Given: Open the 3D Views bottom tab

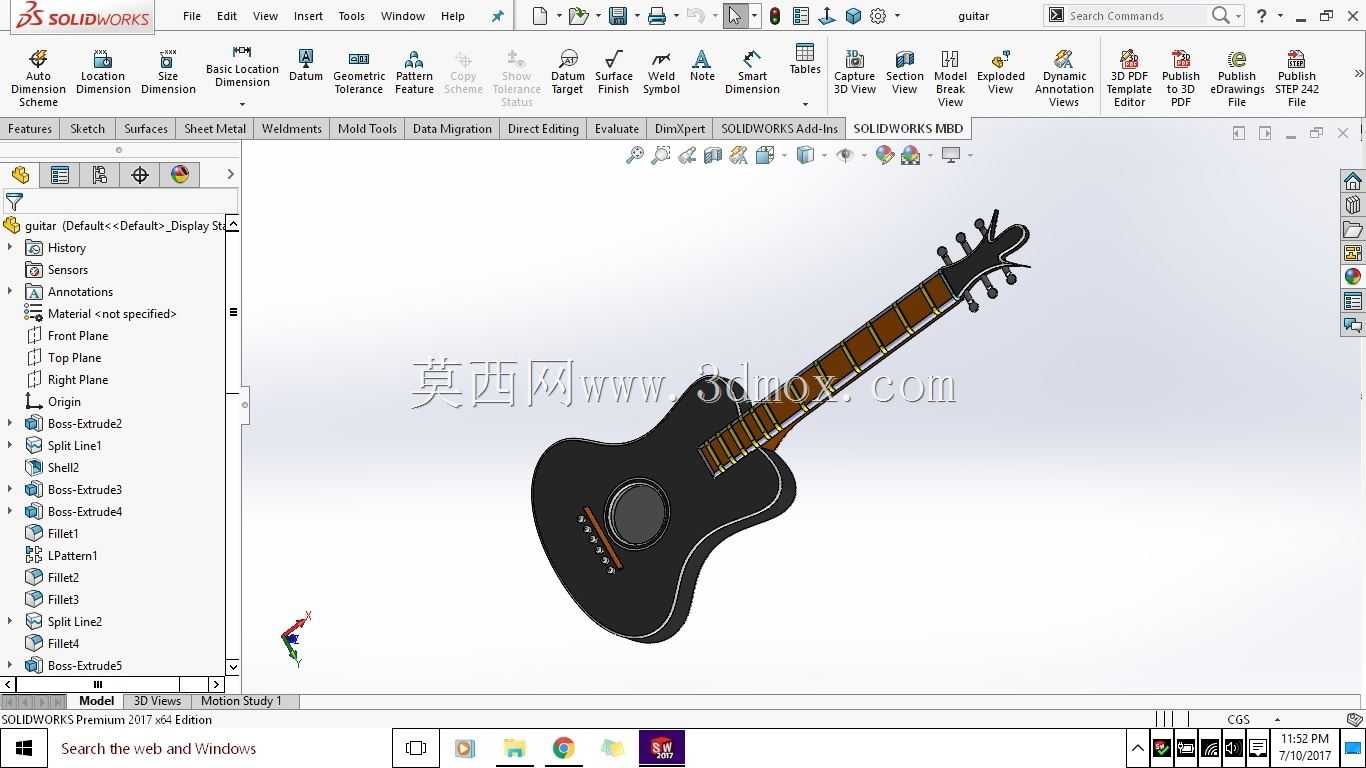Looking at the screenshot, I should [x=157, y=701].
